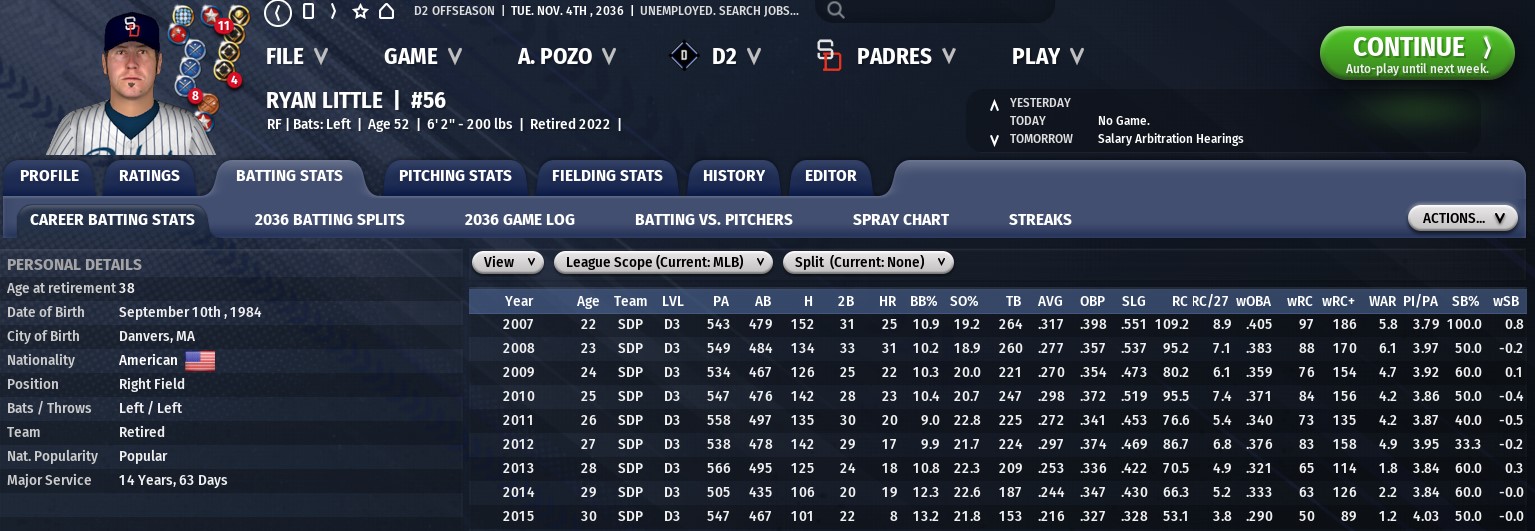The image size is (1535, 531).
Task: Open the Split dropdown
Action: [x=868, y=262]
